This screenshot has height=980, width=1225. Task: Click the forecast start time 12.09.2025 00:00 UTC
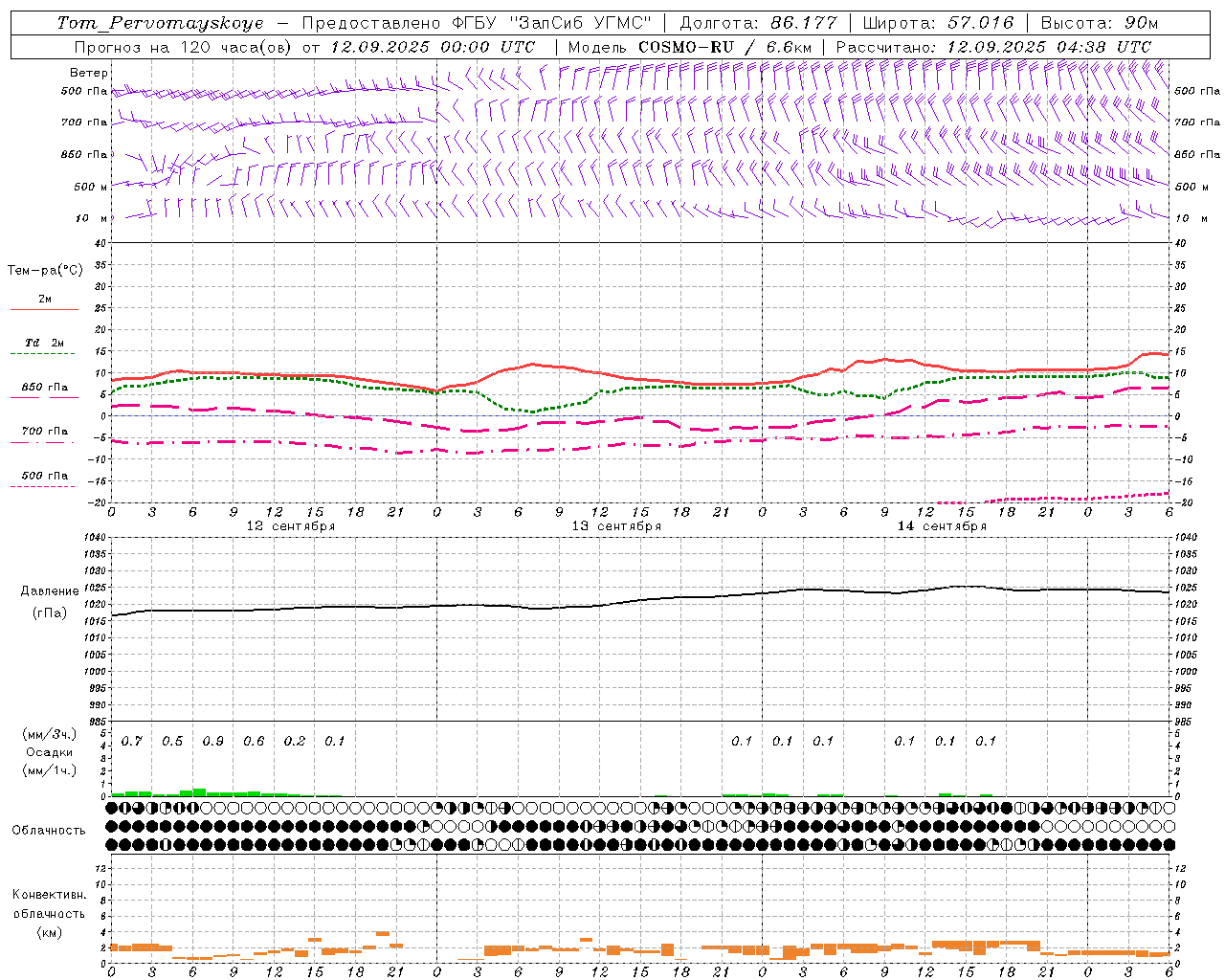433,47
